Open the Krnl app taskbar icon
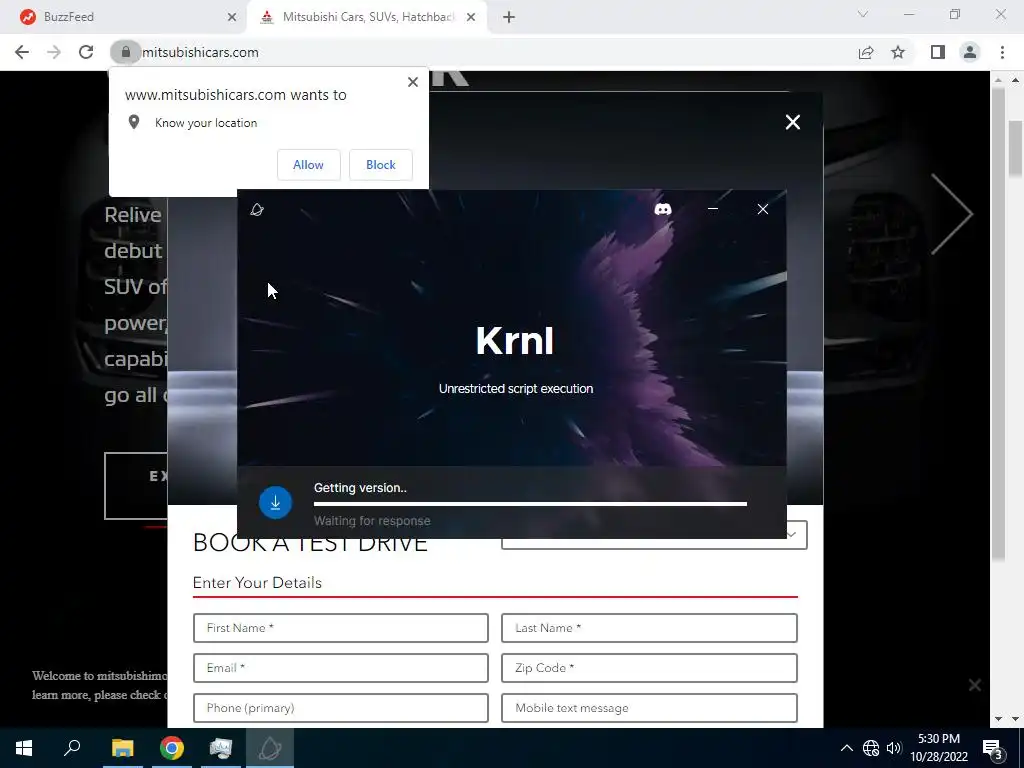 click(x=270, y=748)
